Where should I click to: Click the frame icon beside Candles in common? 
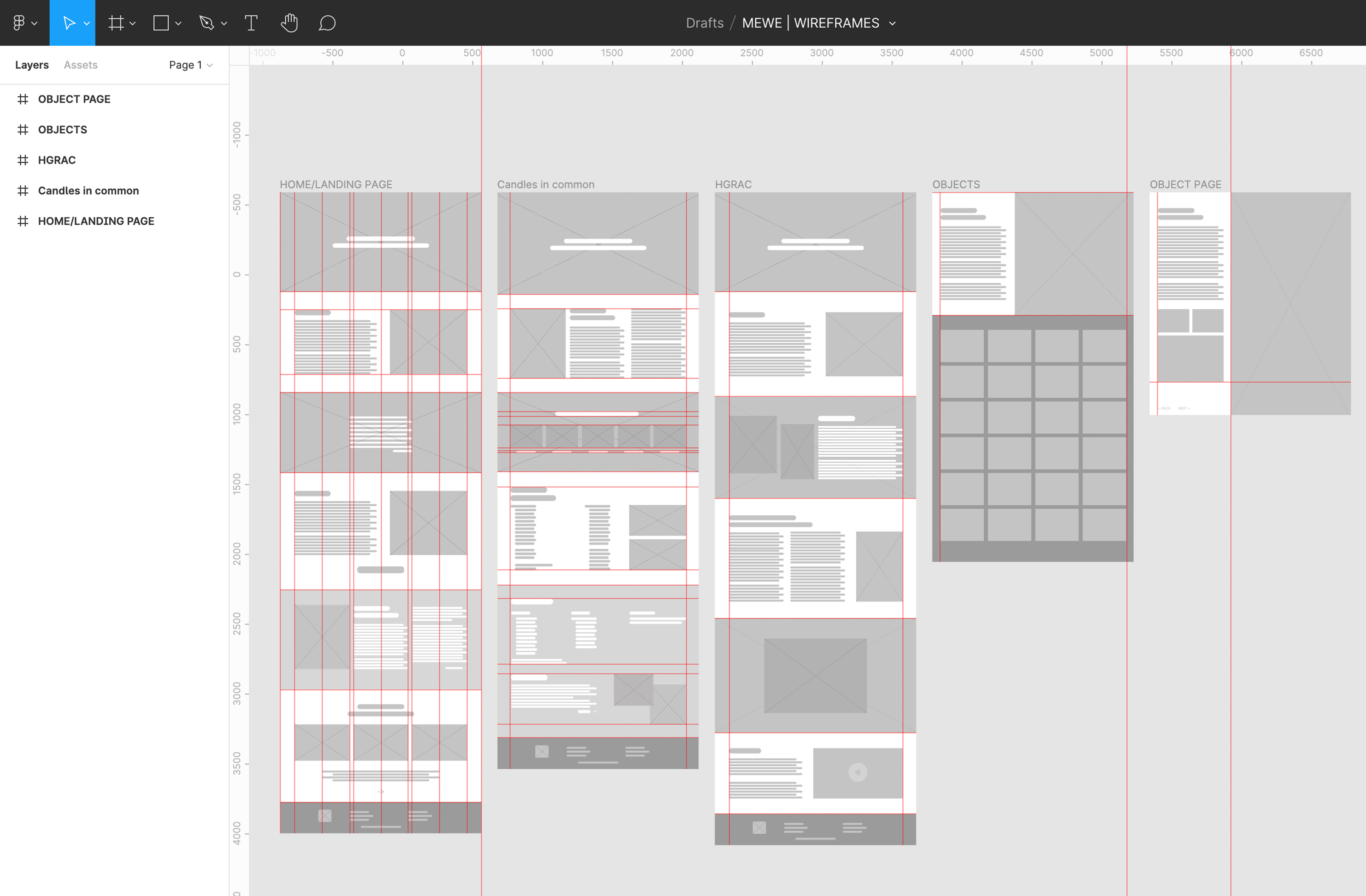pyautogui.click(x=23, y=190)
